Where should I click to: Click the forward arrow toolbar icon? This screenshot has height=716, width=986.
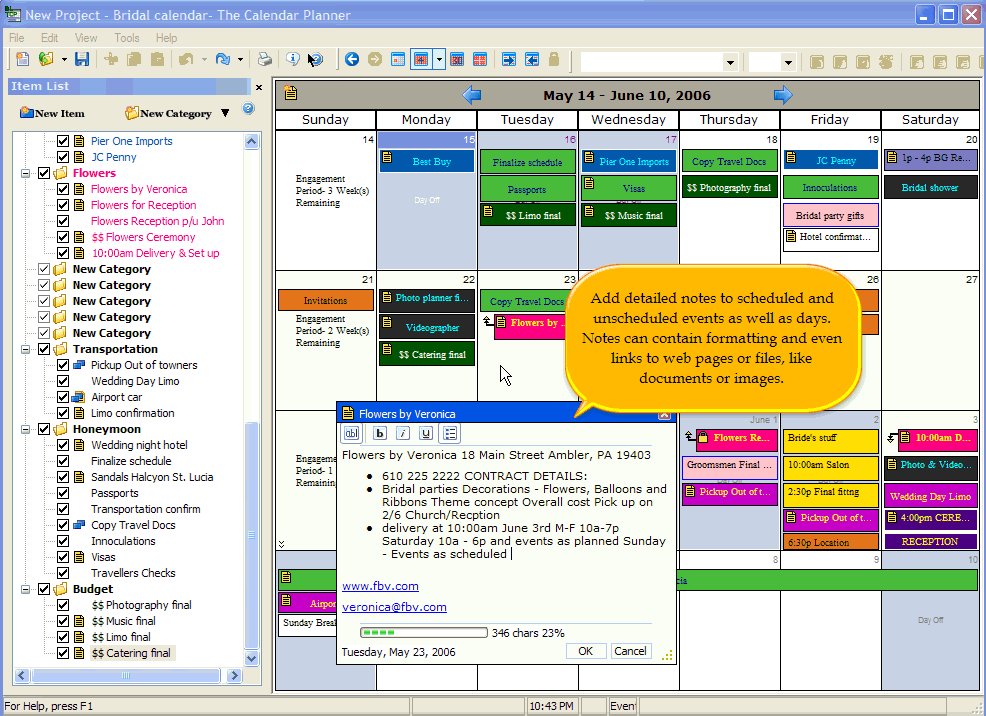375,60
